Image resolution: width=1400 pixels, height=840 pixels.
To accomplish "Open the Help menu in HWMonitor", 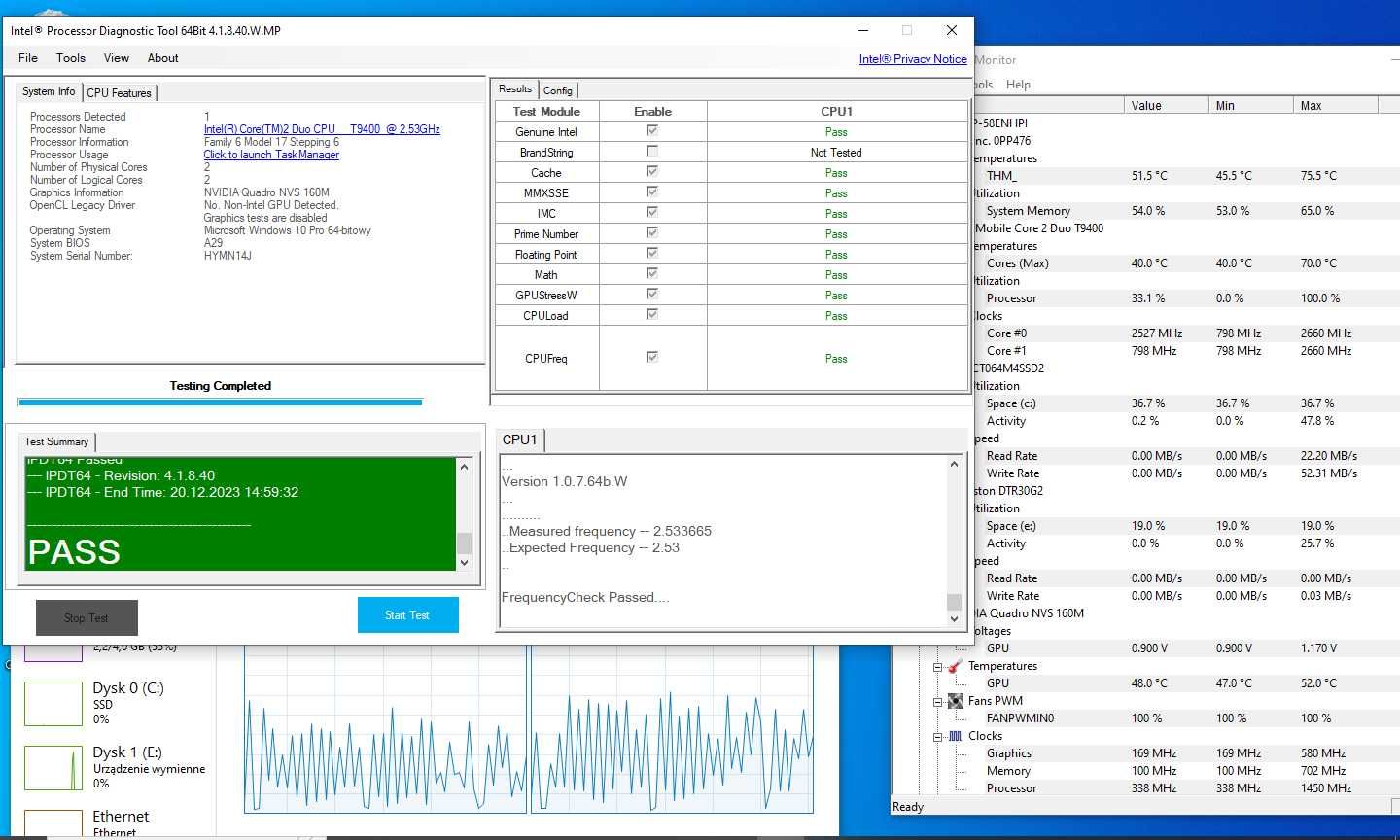I will click(x=1018, y=85).
